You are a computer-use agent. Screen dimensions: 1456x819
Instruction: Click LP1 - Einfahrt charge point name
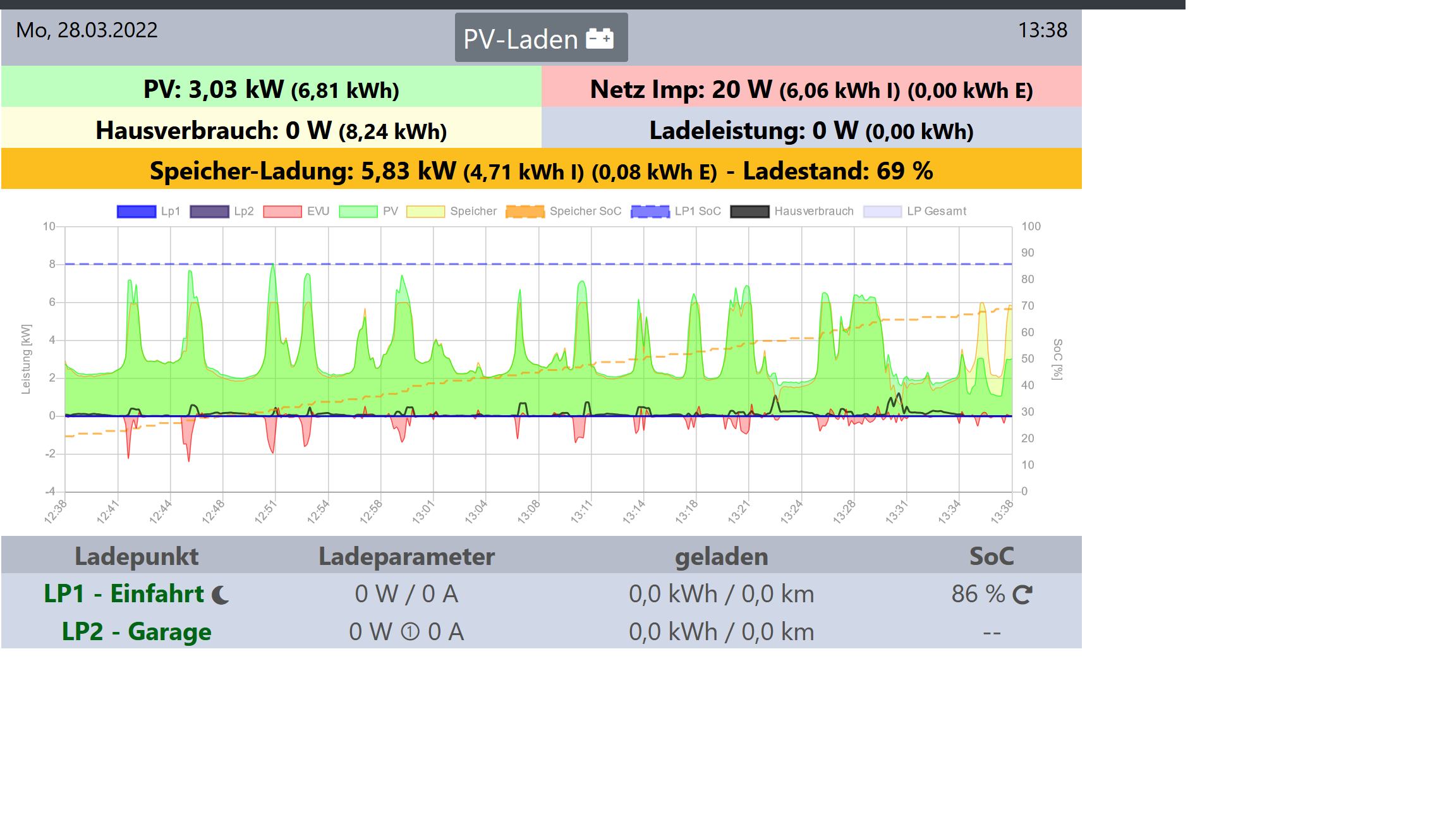point(124,594)
